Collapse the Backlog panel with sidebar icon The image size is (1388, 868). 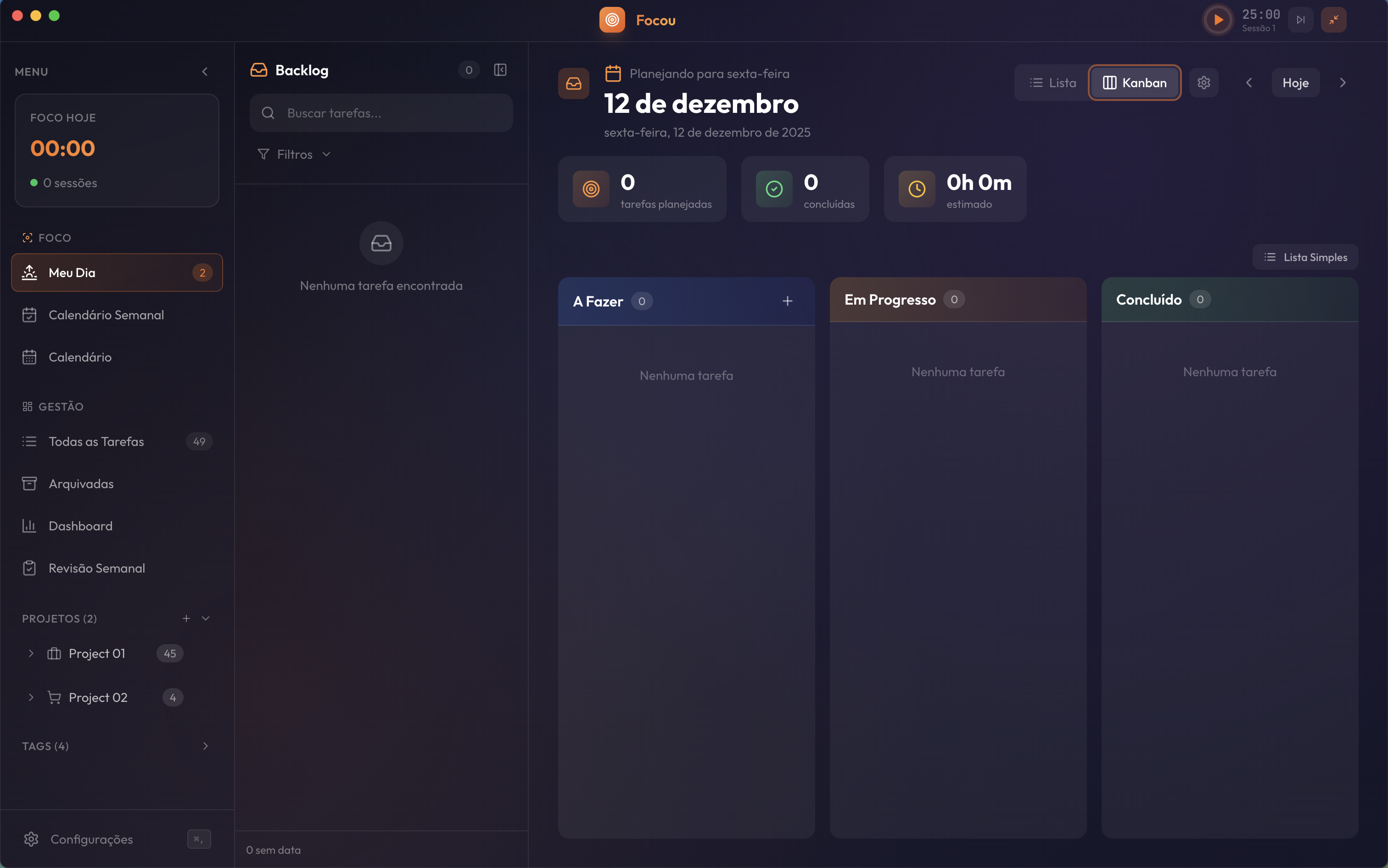coord(499,70)
